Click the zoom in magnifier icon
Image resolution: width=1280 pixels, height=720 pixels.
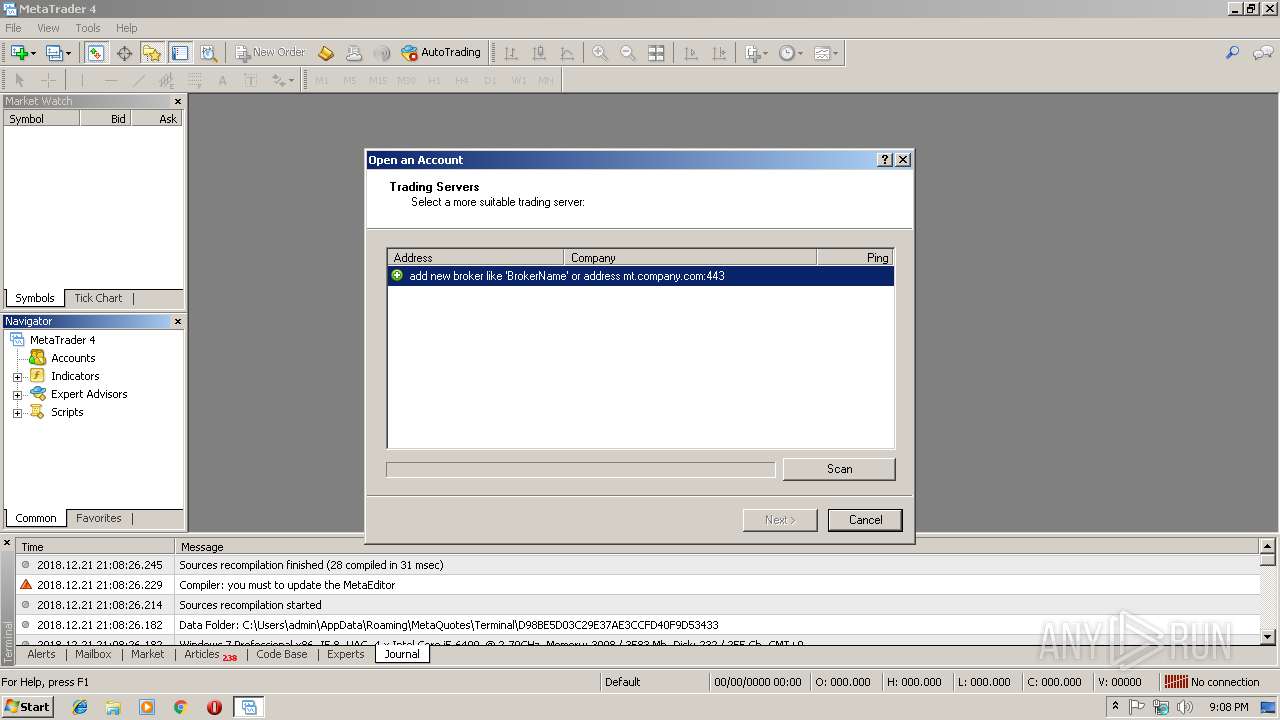point(600,53)
